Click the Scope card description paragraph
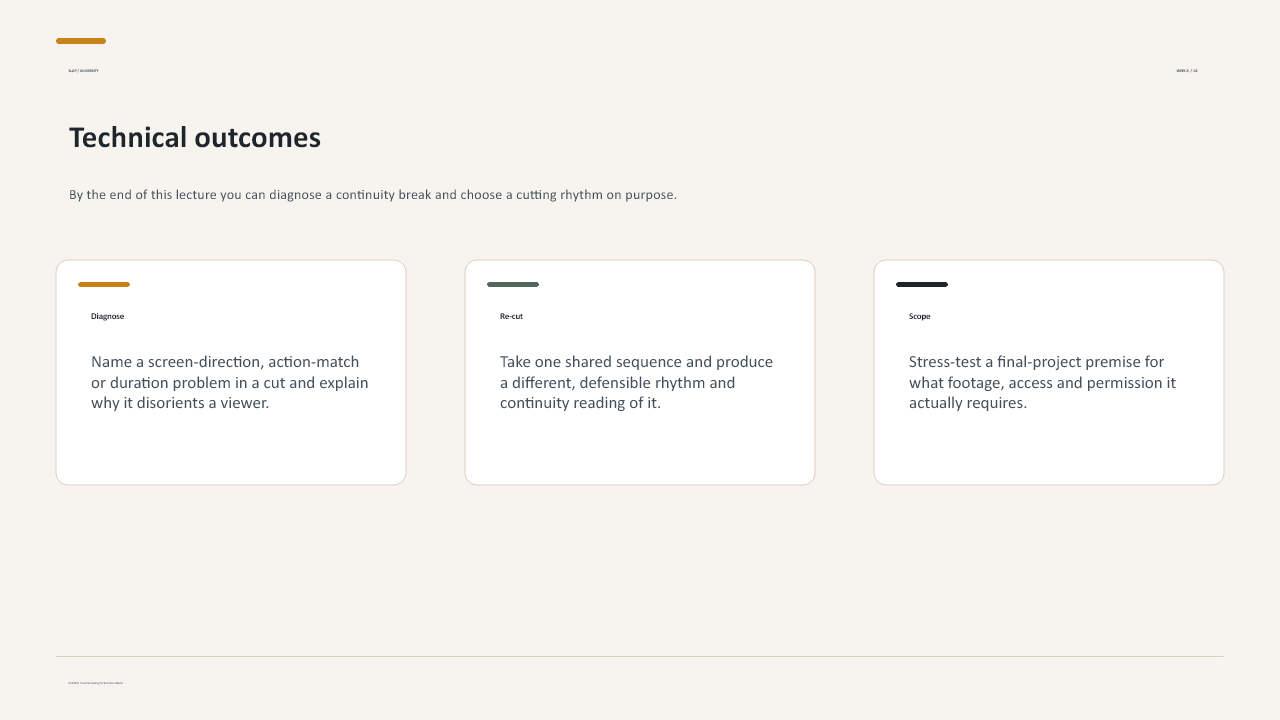The width and height of the screenshot is (1280, 720). 1042,382
